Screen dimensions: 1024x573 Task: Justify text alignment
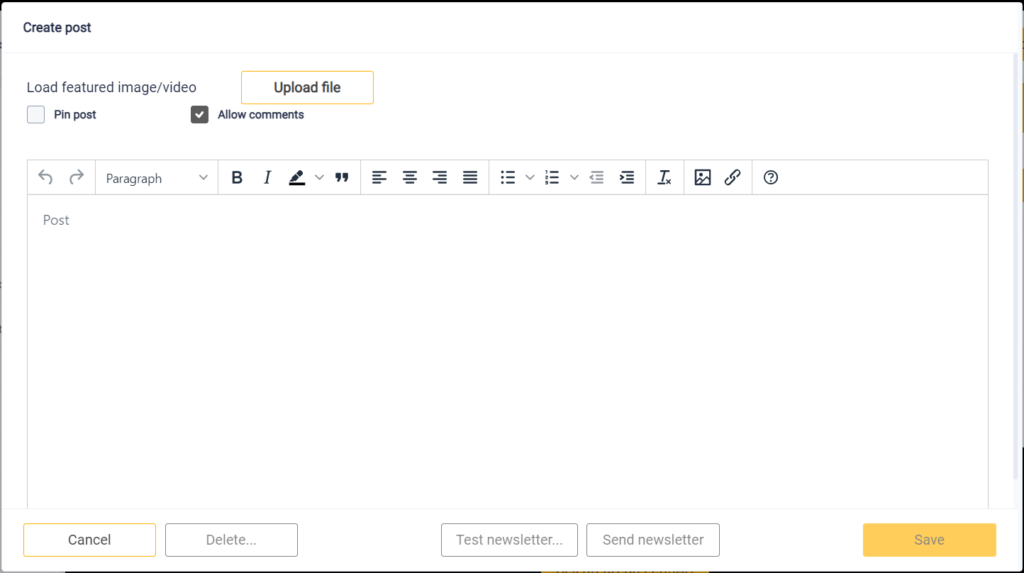point(470,177)
